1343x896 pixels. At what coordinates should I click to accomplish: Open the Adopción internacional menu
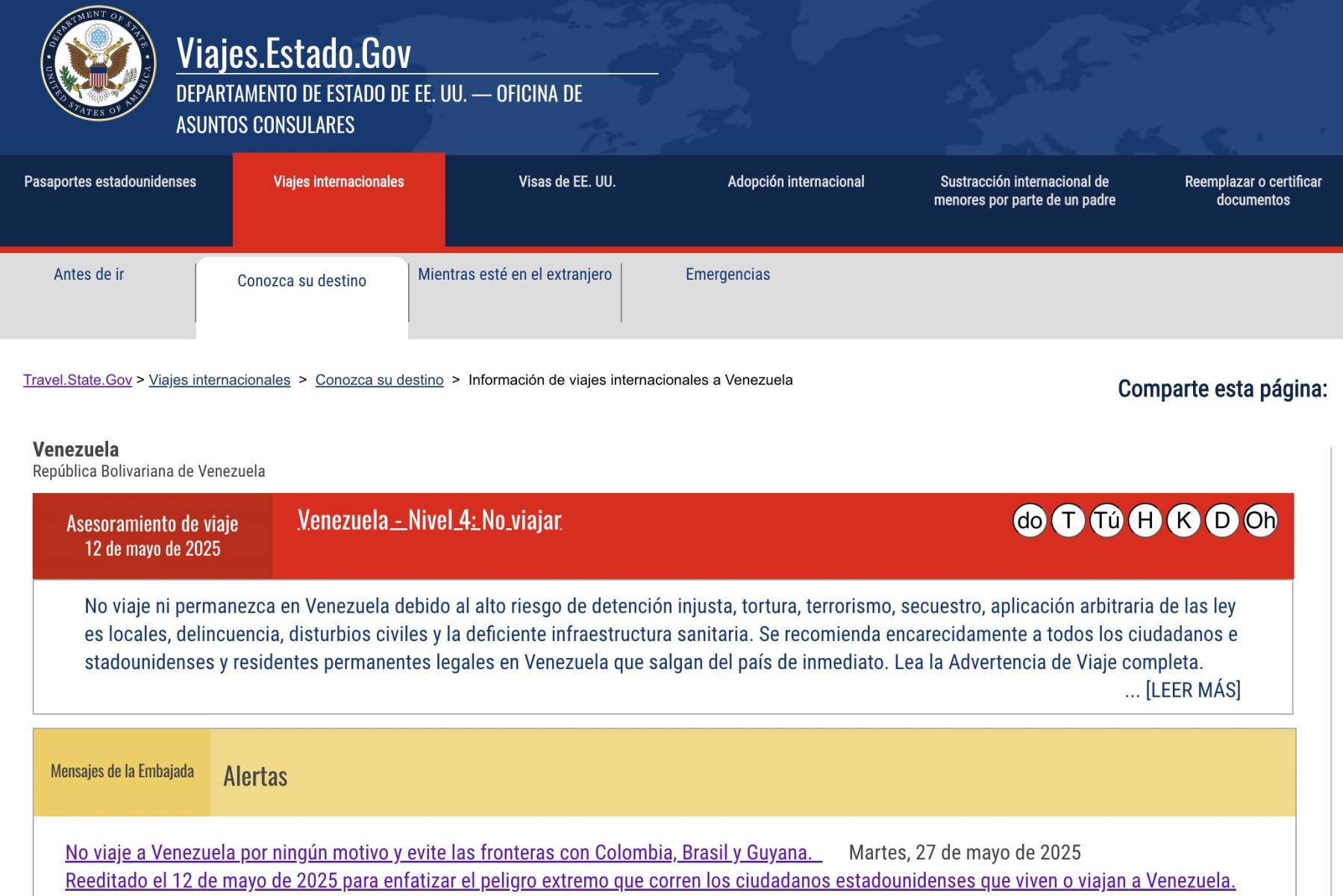click(x=796, y=181)
